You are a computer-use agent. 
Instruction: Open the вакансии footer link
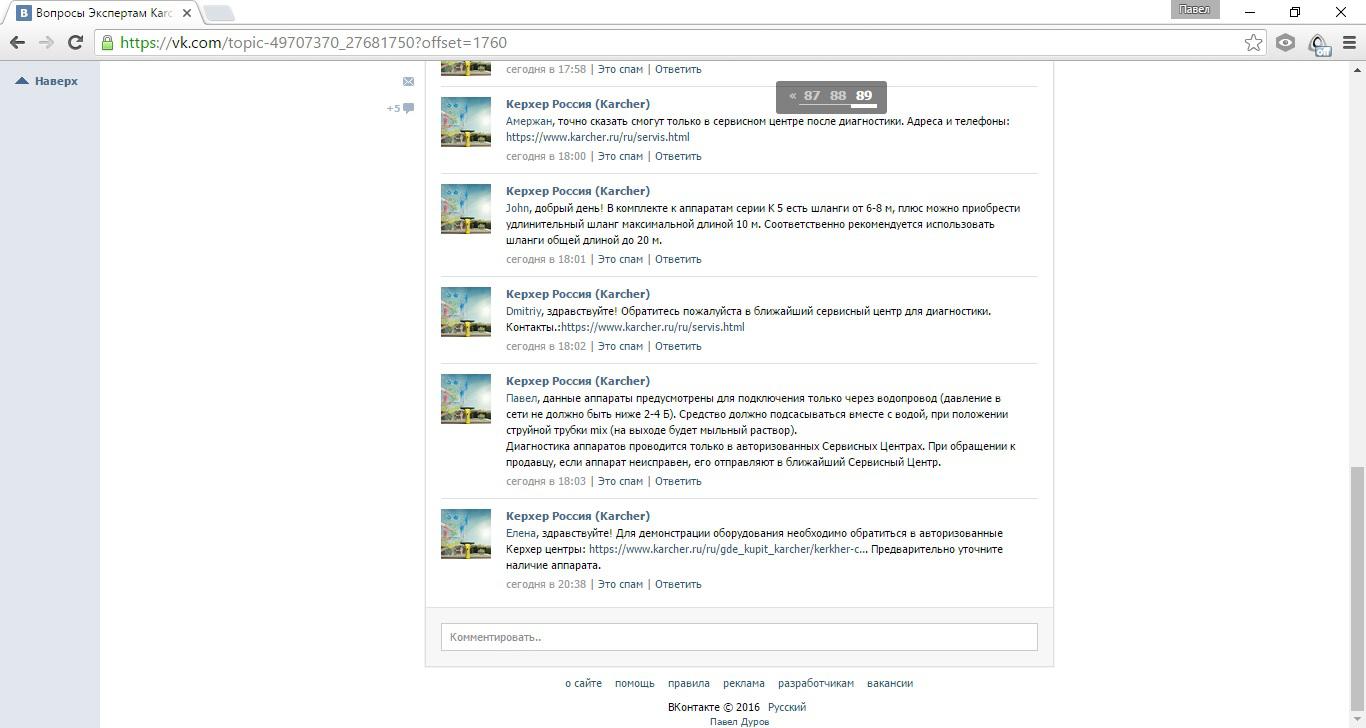point(890,683)
